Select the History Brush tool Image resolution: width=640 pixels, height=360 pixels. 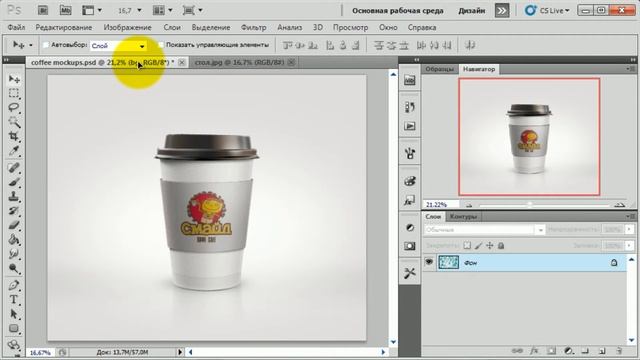pyautogui.click(x=14, y=211)
